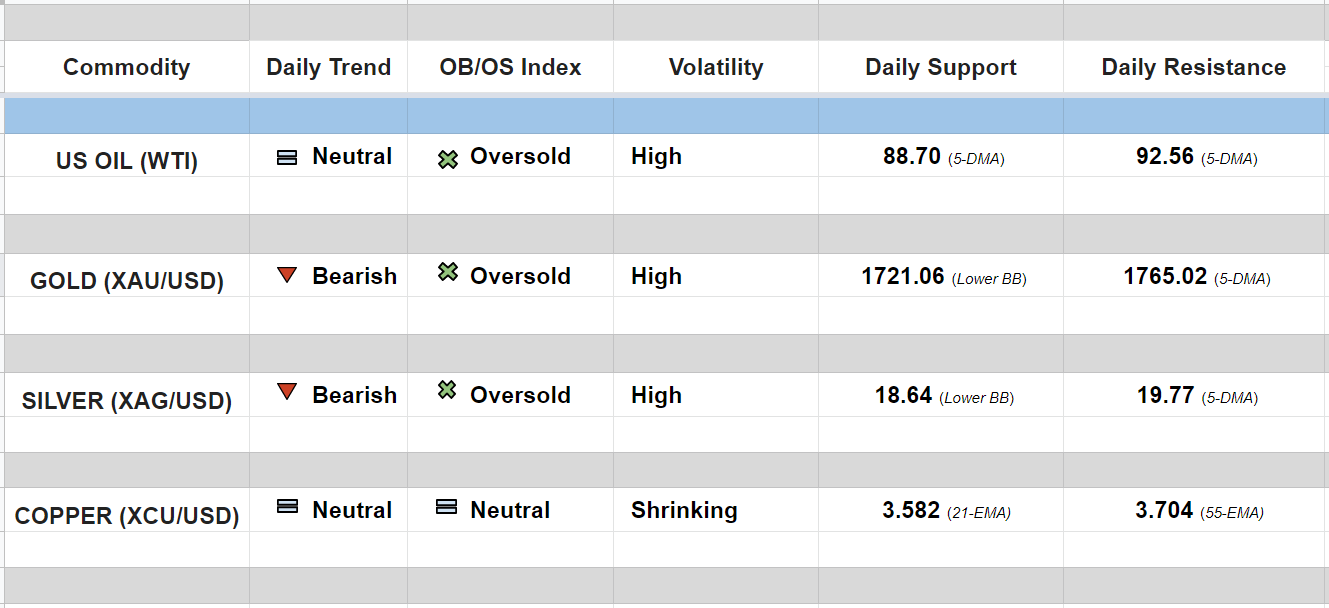Viewport: 1329px width, 608px height.
Task: Click the red bearish triangle for Silver
Action: coord(287,392)
